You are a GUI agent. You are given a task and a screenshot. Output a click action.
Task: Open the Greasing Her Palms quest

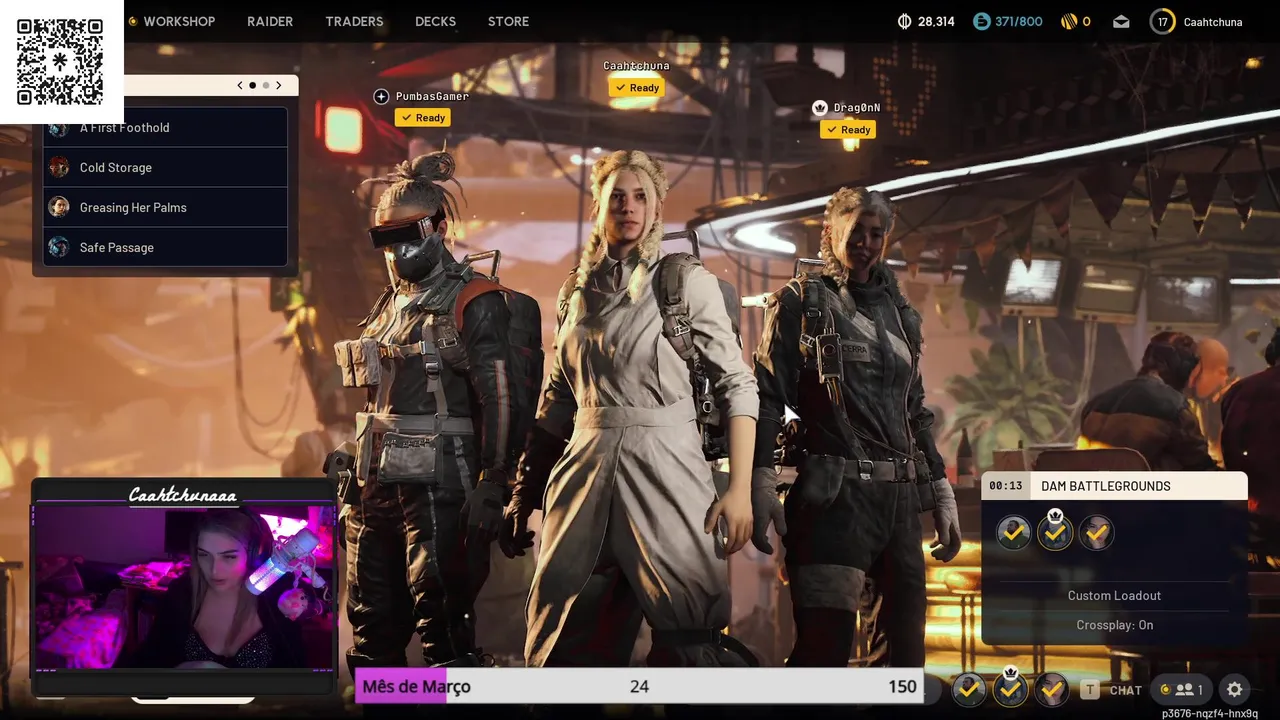click(x=165, y=207)
